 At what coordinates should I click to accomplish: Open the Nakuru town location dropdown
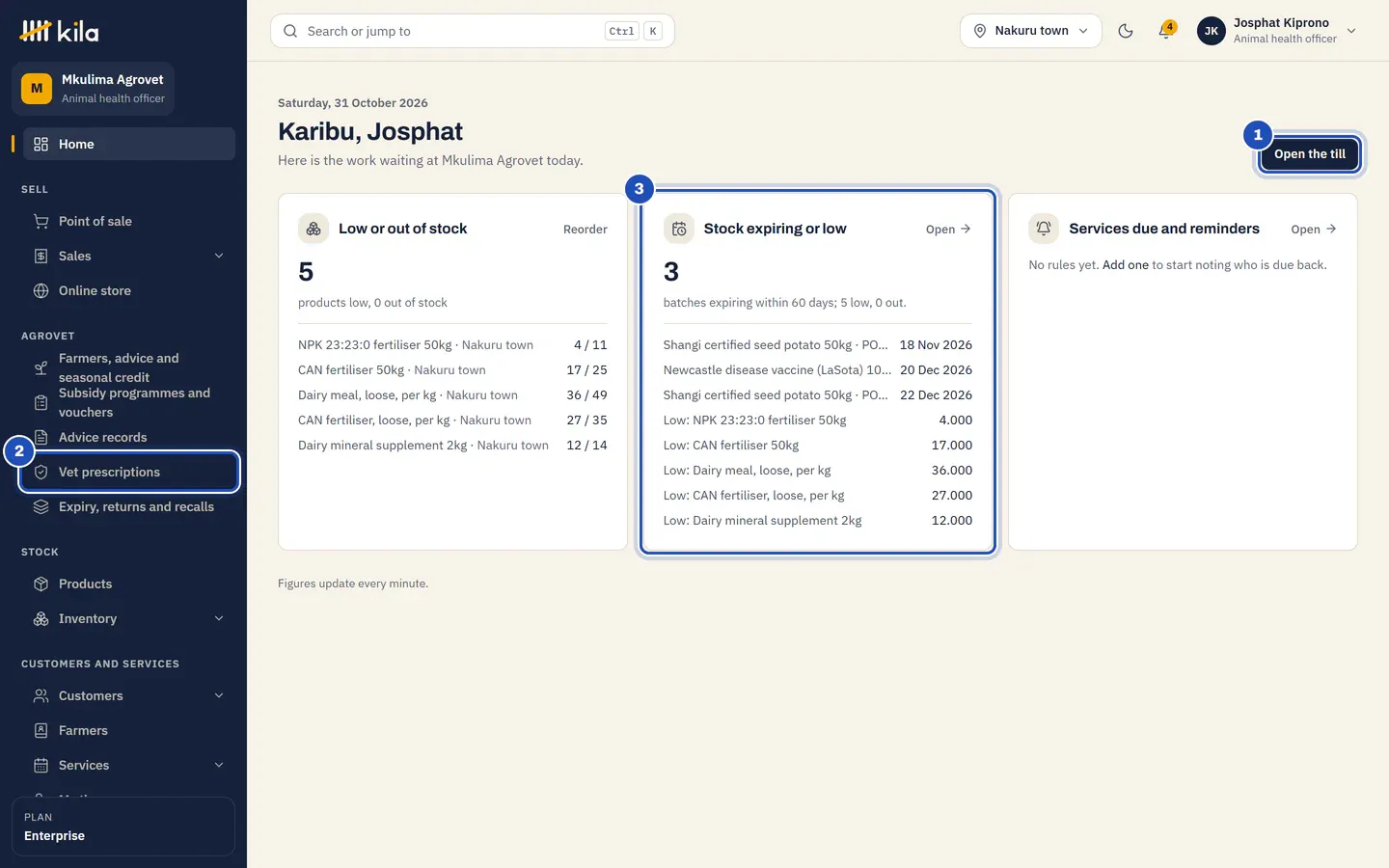[1030, 31]
